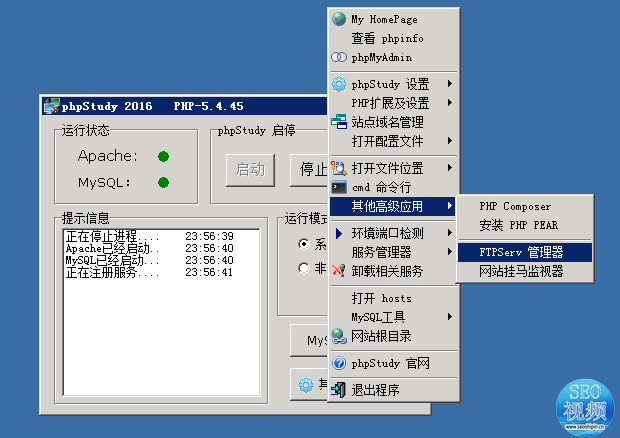Select 退出程序 menu entry

[393, 390]
